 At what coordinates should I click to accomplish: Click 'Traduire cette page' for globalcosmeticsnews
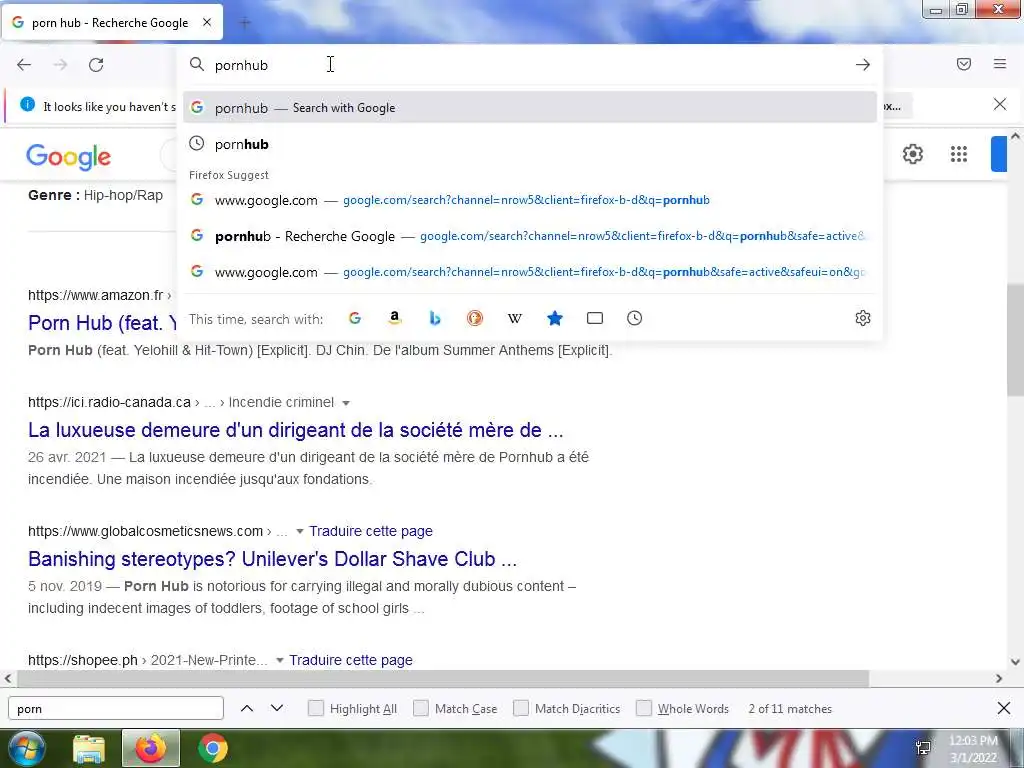(371, 531)
